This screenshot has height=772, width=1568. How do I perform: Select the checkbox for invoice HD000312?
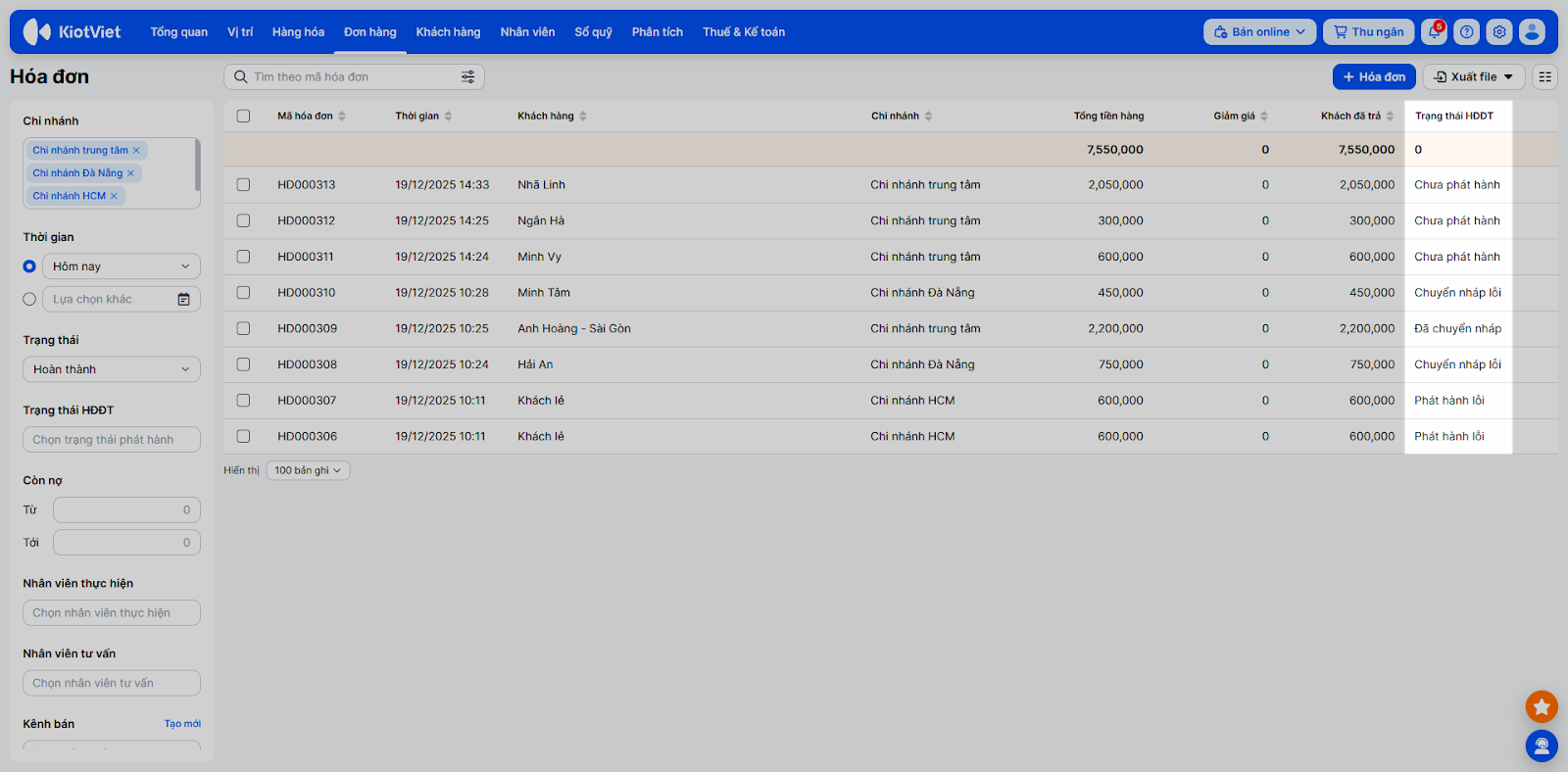(x=243, y=220)
